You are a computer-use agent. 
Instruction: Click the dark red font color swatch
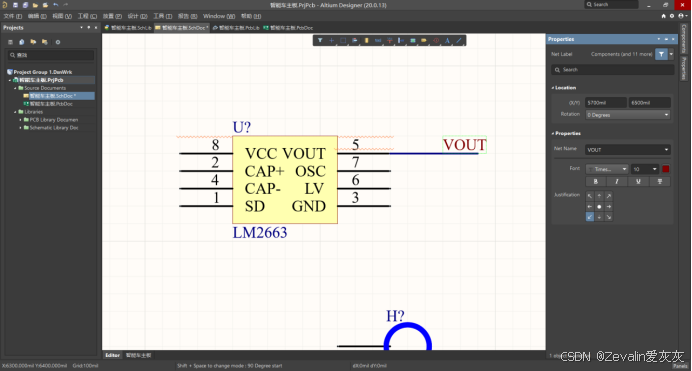(x=666, y=169)
